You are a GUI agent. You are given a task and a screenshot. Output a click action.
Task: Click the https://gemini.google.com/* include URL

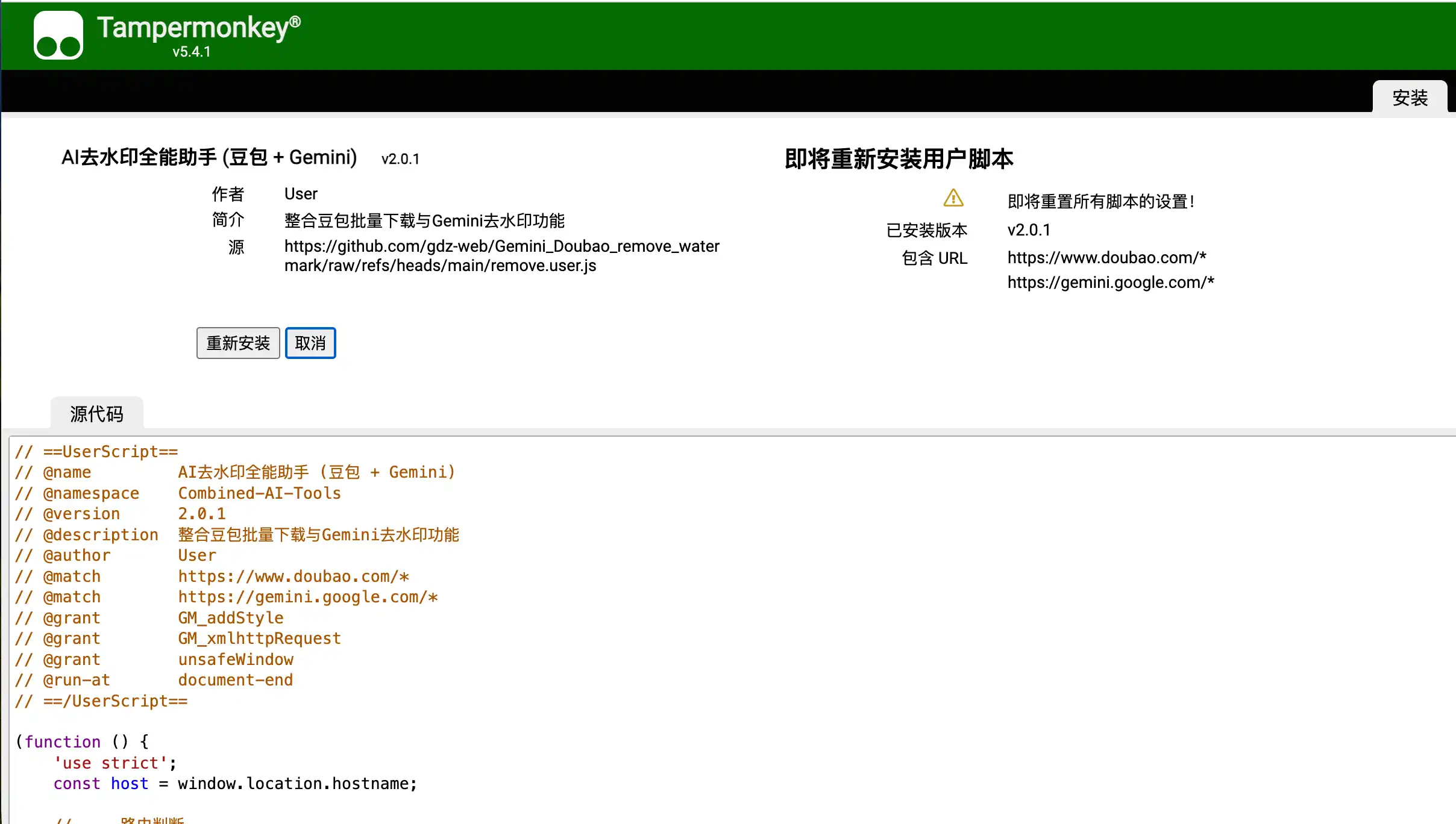point(1111,282)
